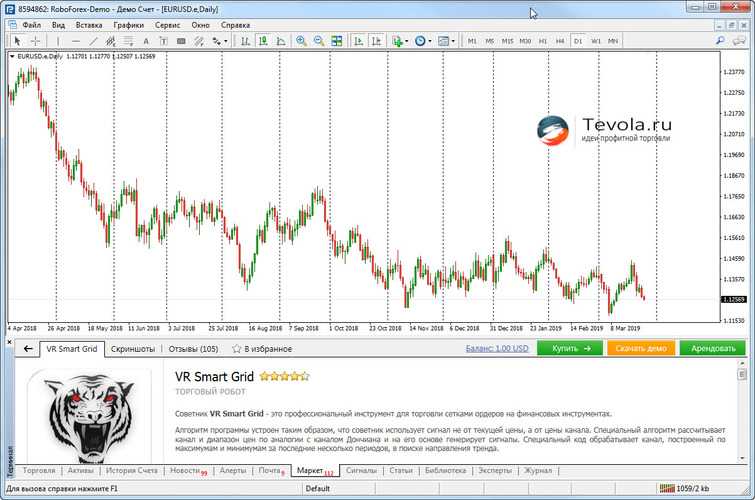The height and width of the screenshot is (500, 755).
Task: Select the equidistant channel tool
Action: tap(111, 41)
